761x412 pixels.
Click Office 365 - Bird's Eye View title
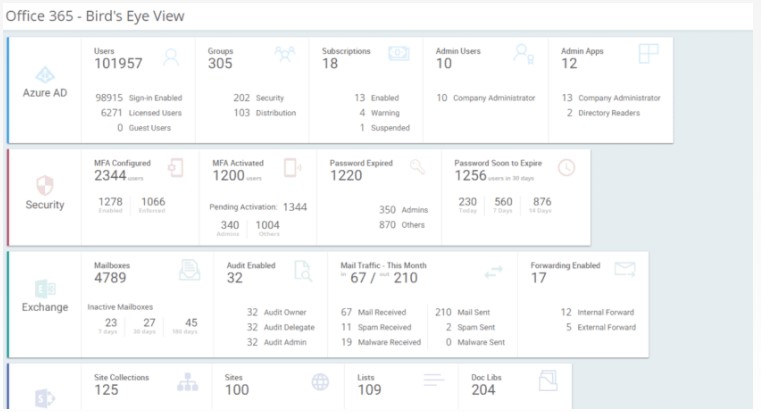point(95,16)
